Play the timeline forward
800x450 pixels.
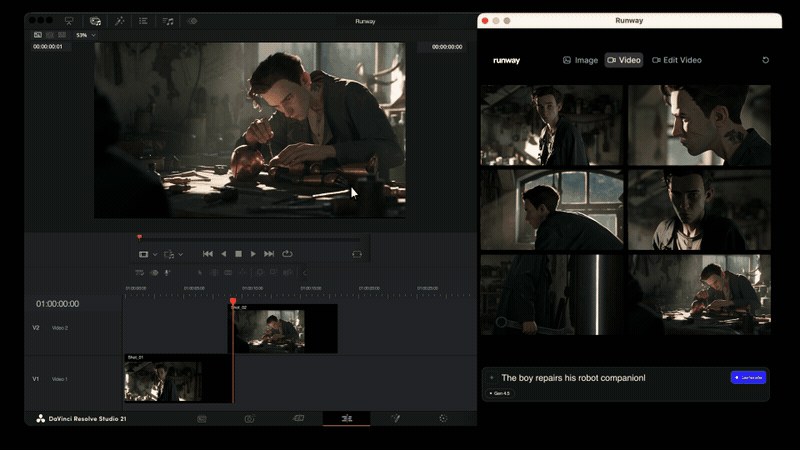click(x=253, y=254)
